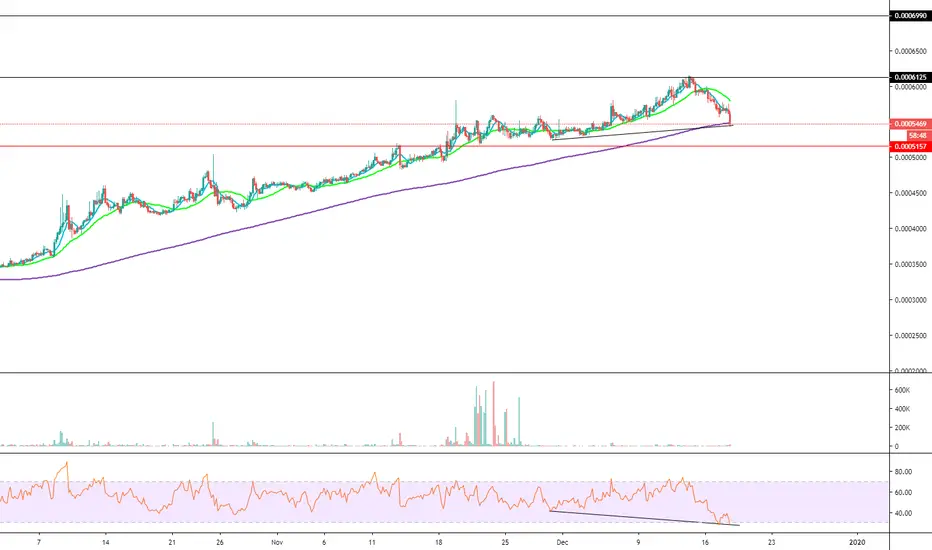Click the Dec label on time axis
The height and width of the screenshot is (550, 932).
tap(562, 542)
